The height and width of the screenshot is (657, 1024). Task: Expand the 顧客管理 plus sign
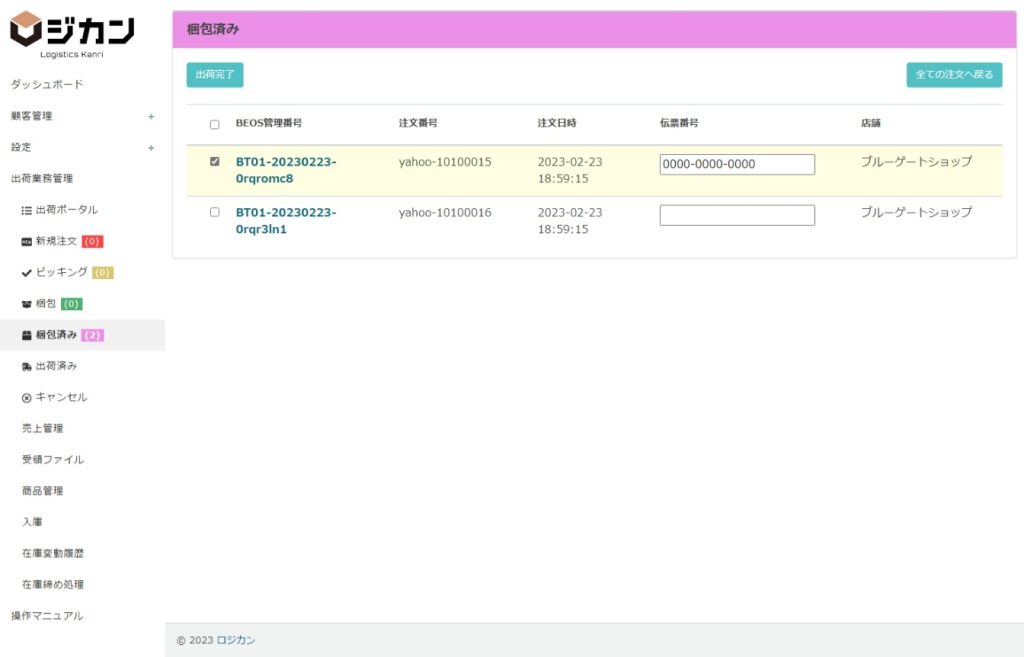151,116
